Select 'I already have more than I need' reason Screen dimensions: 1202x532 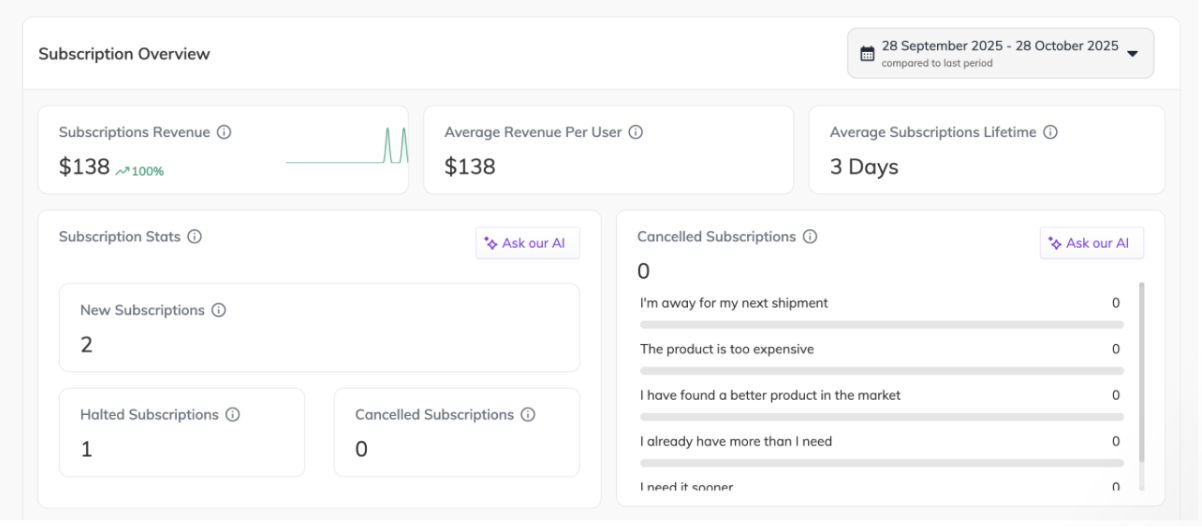736,441
